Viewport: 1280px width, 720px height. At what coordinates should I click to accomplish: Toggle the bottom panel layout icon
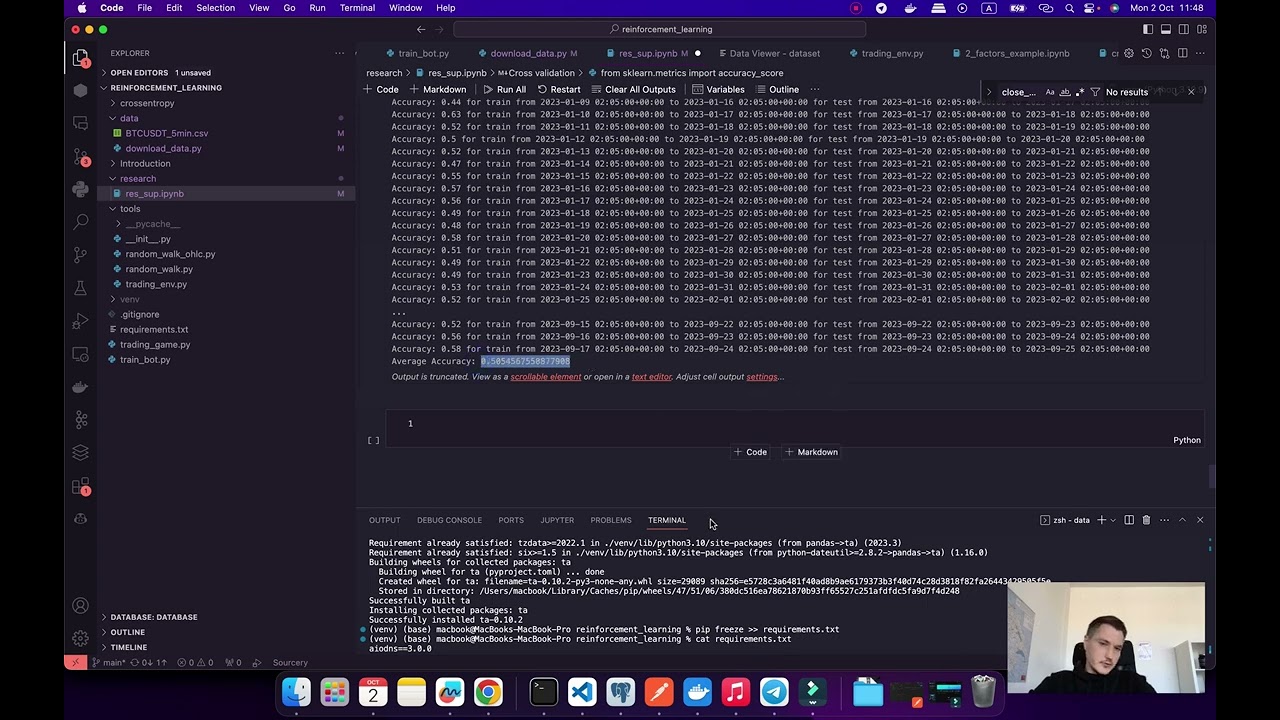tap(1165, 29)
